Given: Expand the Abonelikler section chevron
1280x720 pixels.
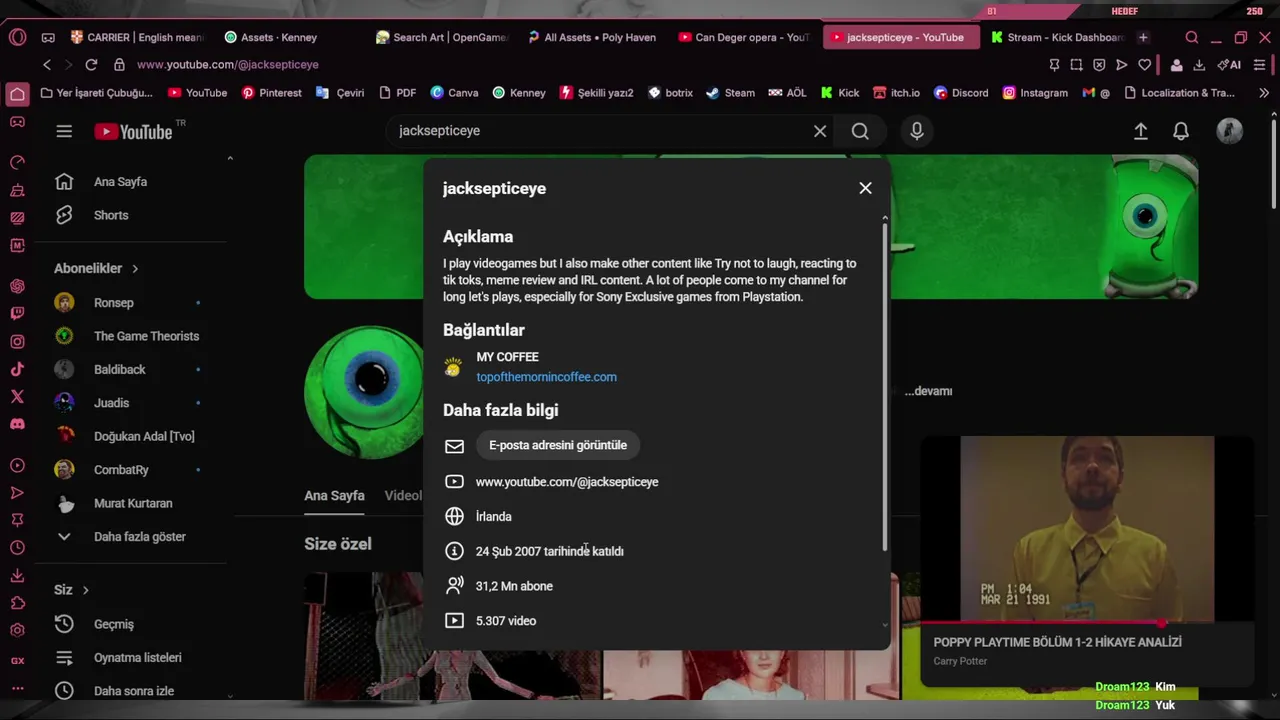Looking at the screenshot, I should (135, 268).
